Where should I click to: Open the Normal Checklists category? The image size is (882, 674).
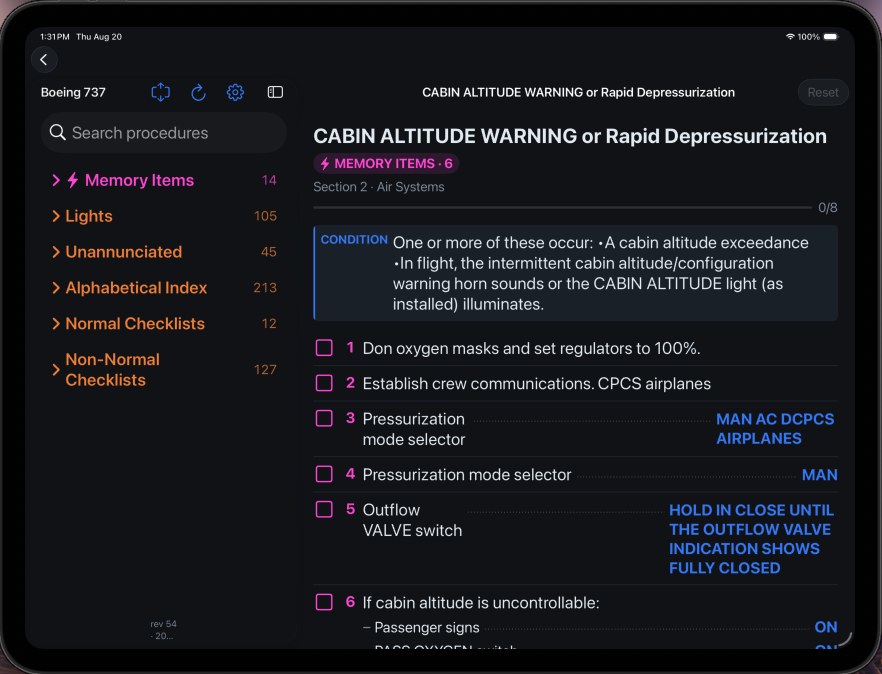pyautogui.click(x=164, y=323)
